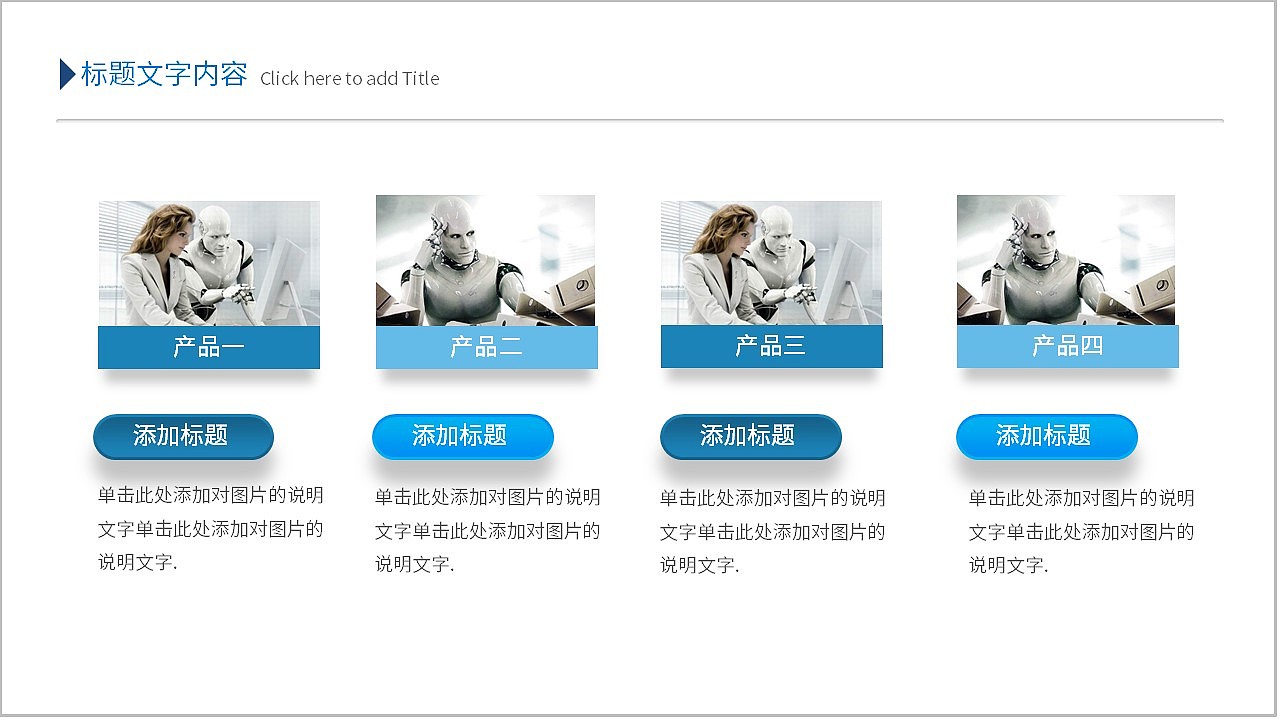This screenshot has width=1280, height=720.
Task: Click the 产品三 dark blue label bar
Action: coord(772,346)
